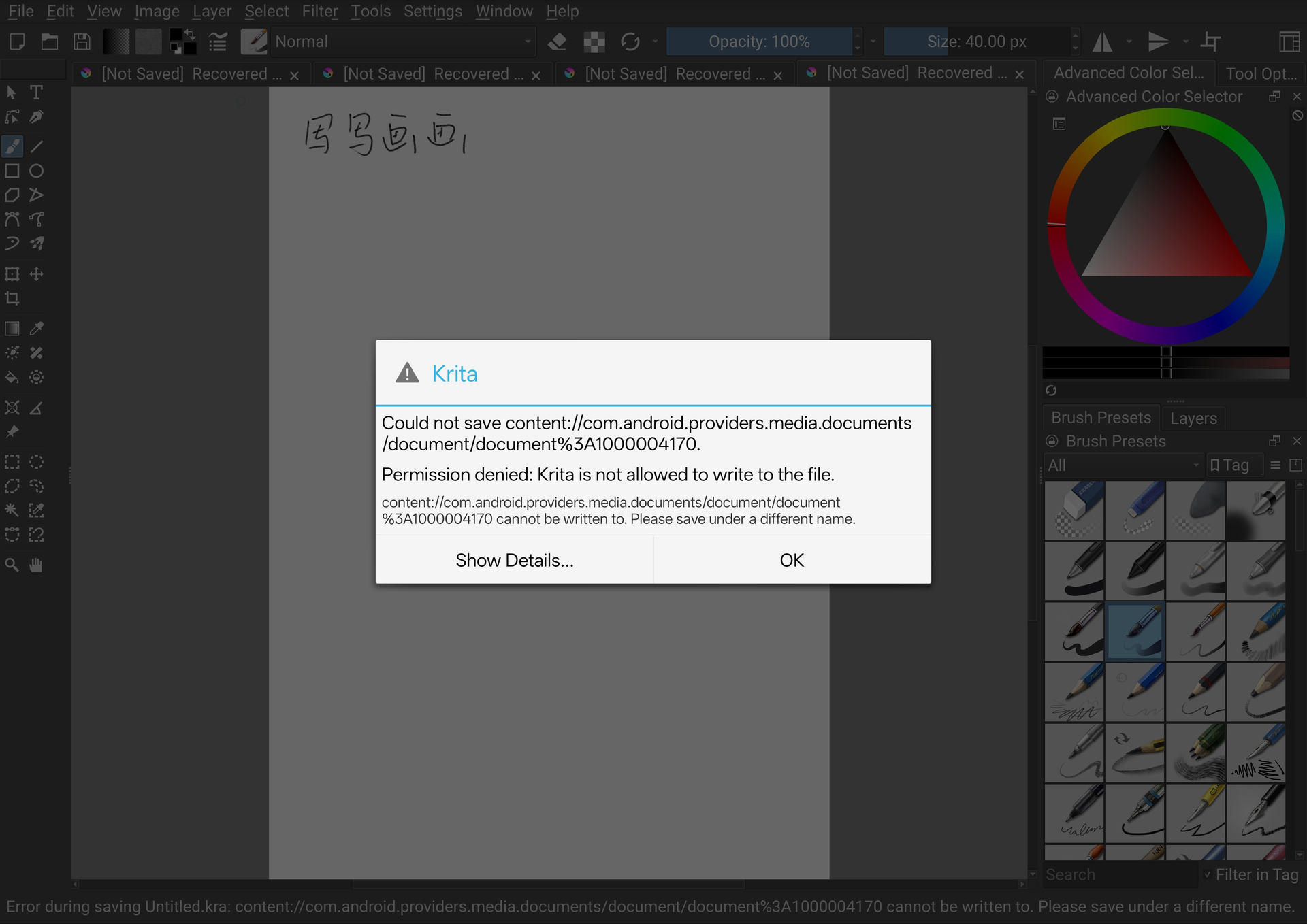
Task: Click the brush preset Search field
Action: 1120,875
